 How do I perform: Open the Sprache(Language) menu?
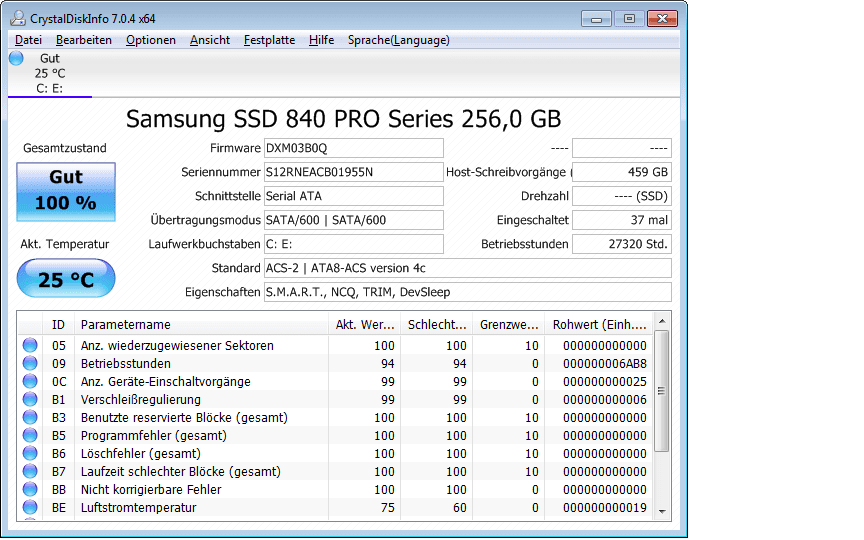(x=398, y=40)
